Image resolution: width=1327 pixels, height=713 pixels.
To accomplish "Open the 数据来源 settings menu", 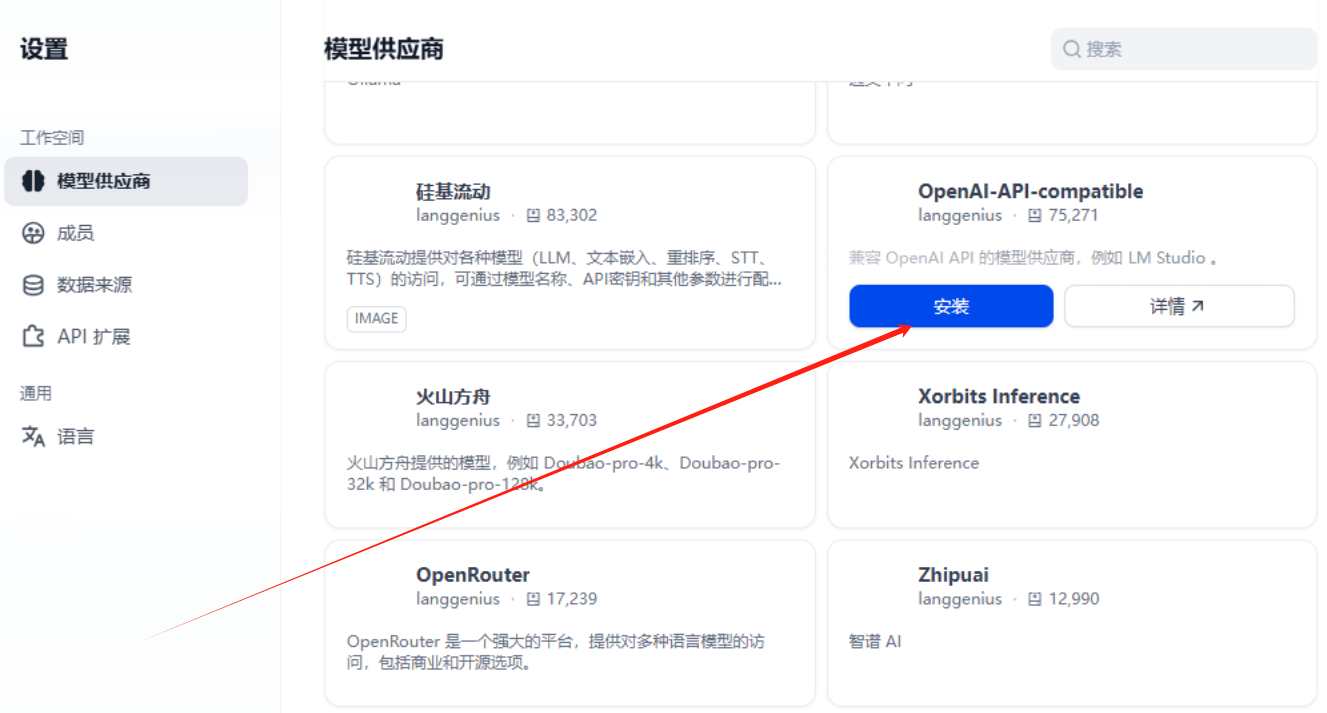I will 126,285.
